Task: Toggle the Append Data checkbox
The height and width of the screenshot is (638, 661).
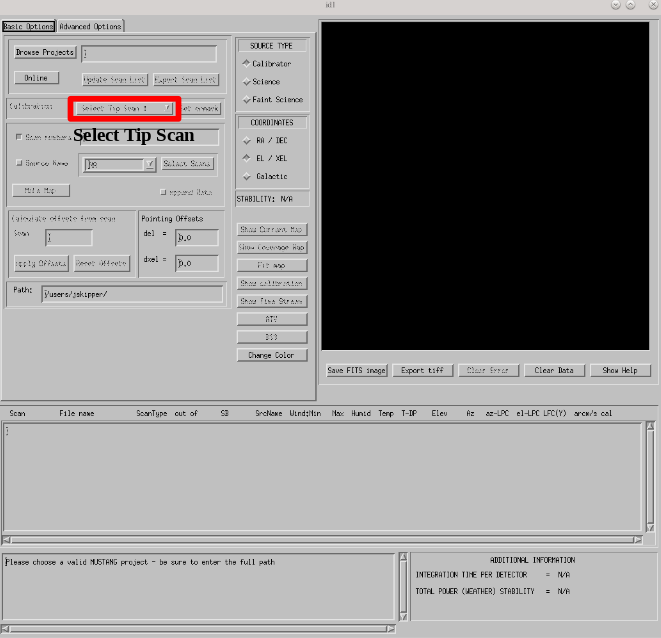Action: pos(163,192)
